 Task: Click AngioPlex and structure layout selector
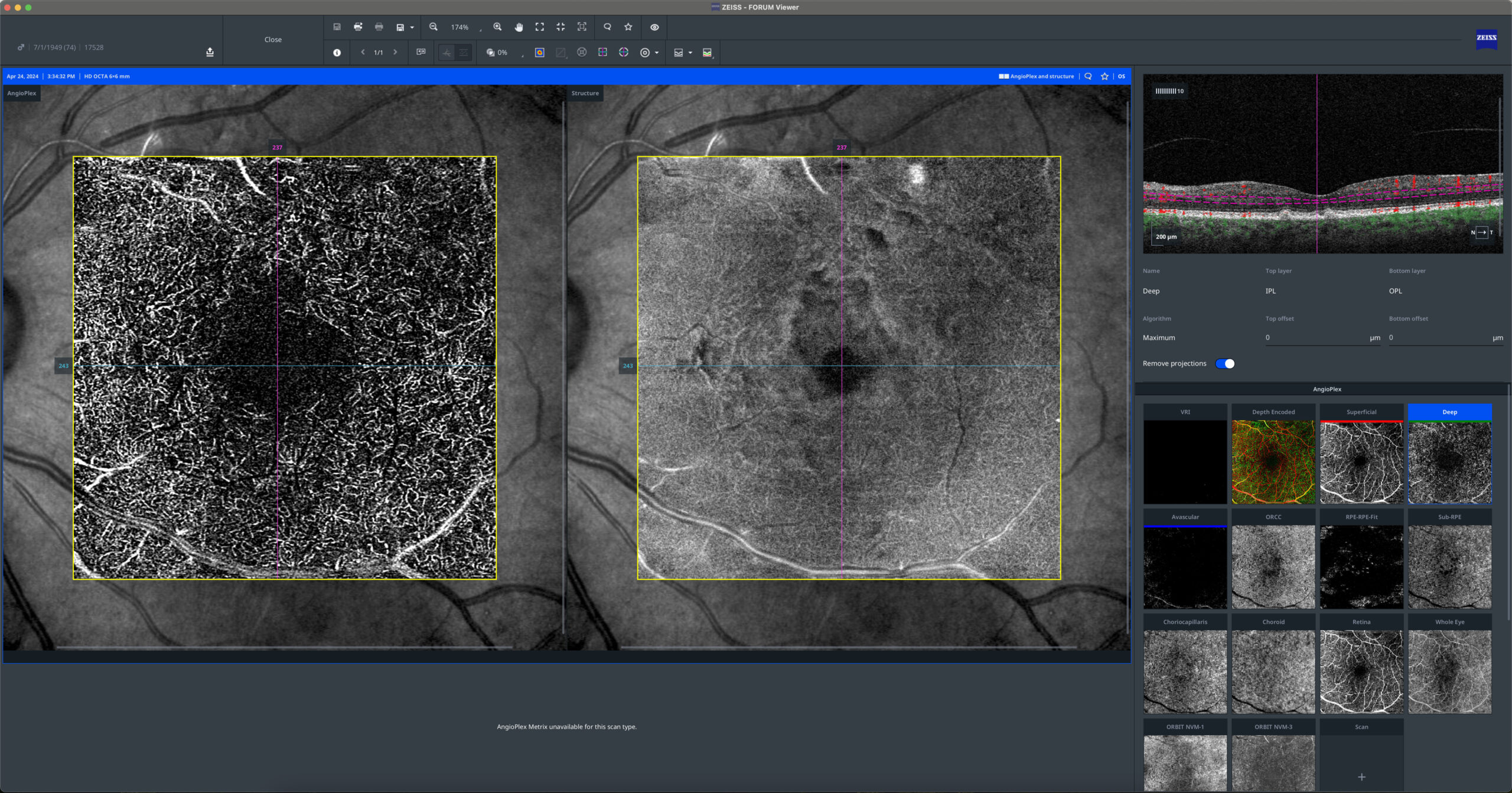click(1037, 76)
